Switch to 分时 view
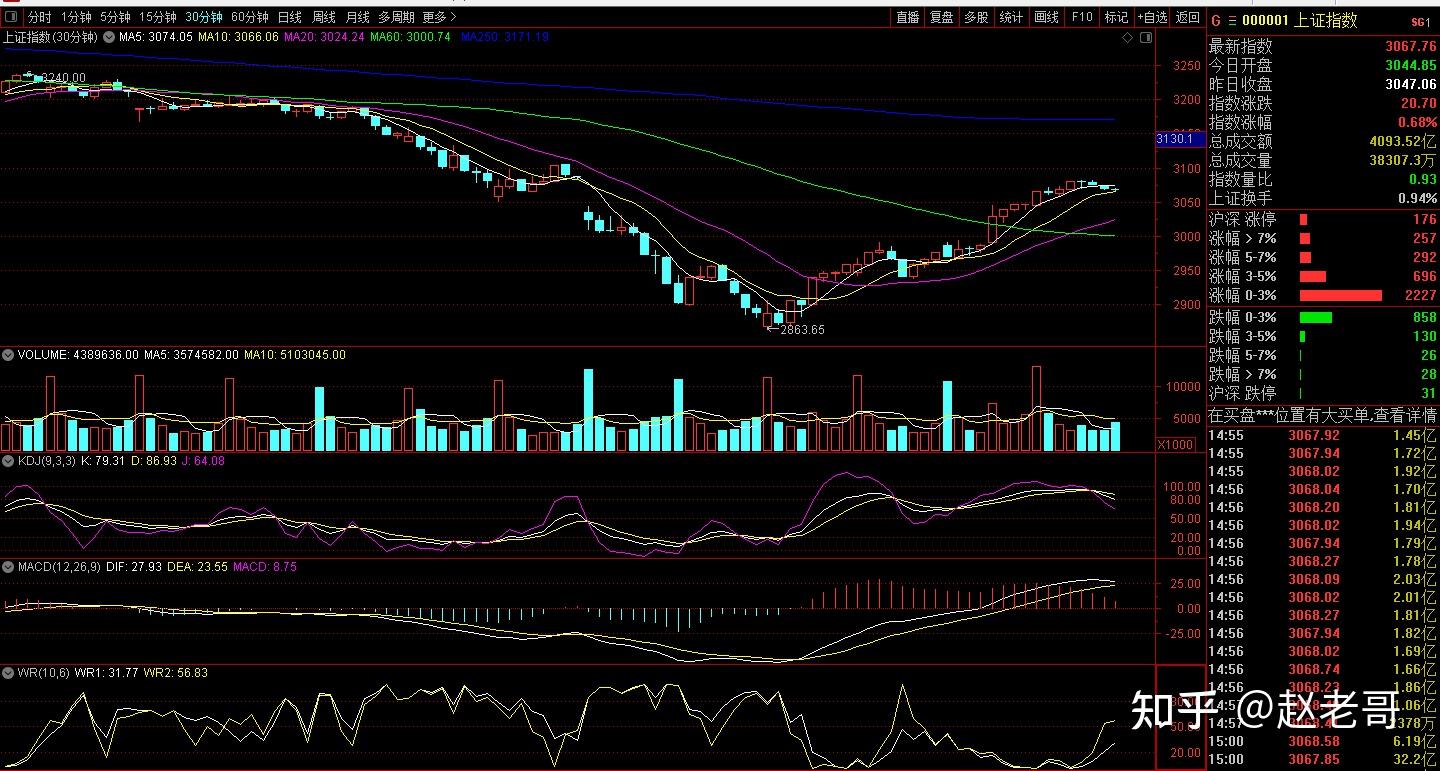The height and width of the screenshot is (771, 1440). pos(39,17)
